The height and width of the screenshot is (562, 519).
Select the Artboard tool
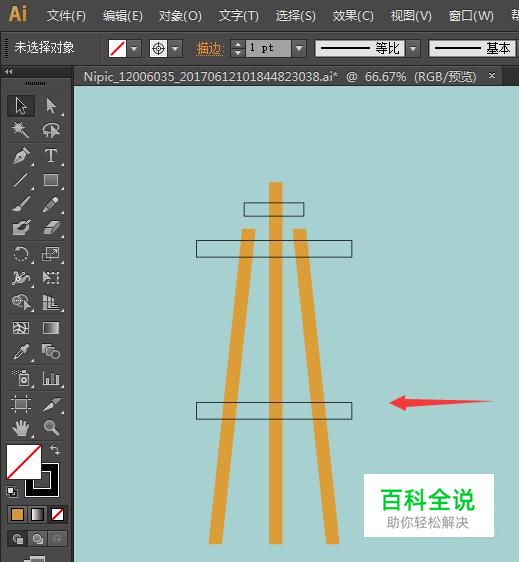point(21,404)
